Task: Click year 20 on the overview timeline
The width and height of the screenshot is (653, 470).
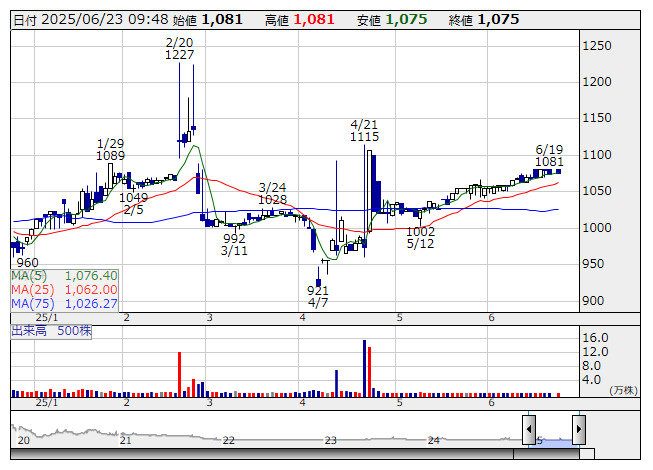Action: coord(24,440)
